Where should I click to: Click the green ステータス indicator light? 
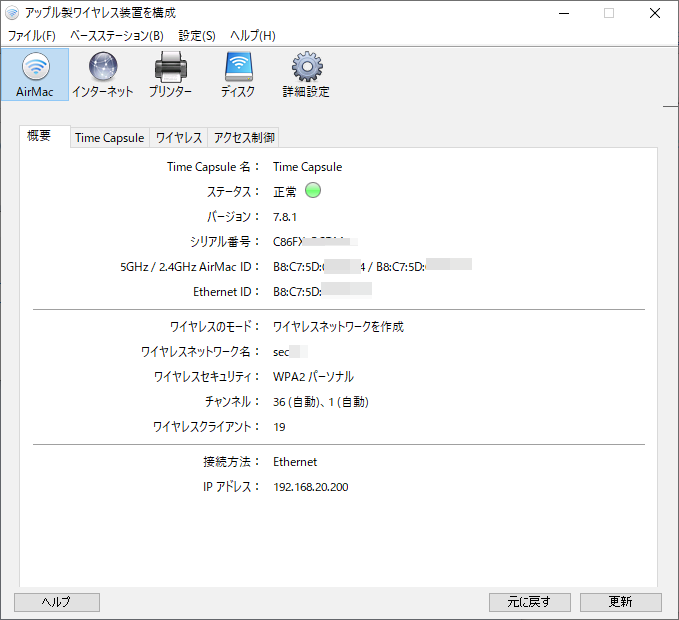coord(312,191)
